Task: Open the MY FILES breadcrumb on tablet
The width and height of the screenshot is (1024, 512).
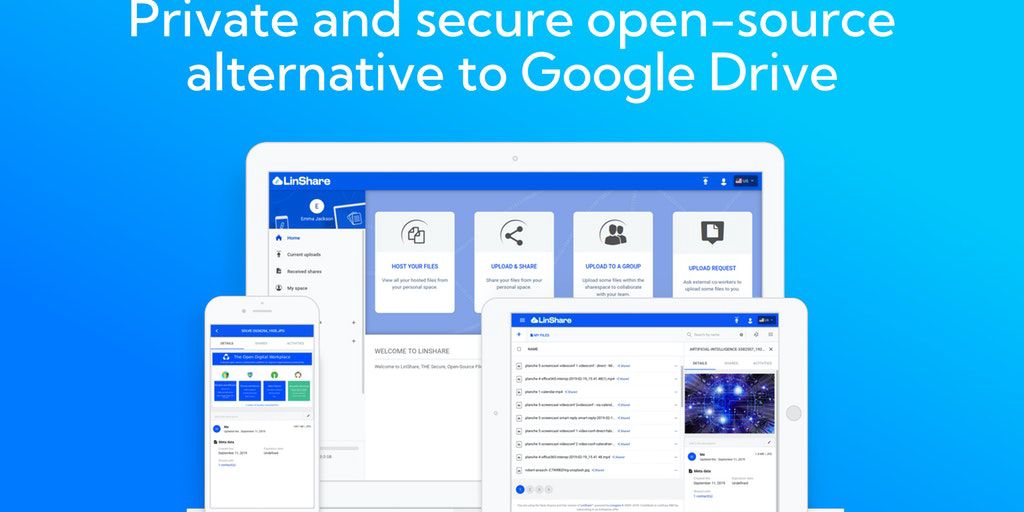Action: coord(539,335)
